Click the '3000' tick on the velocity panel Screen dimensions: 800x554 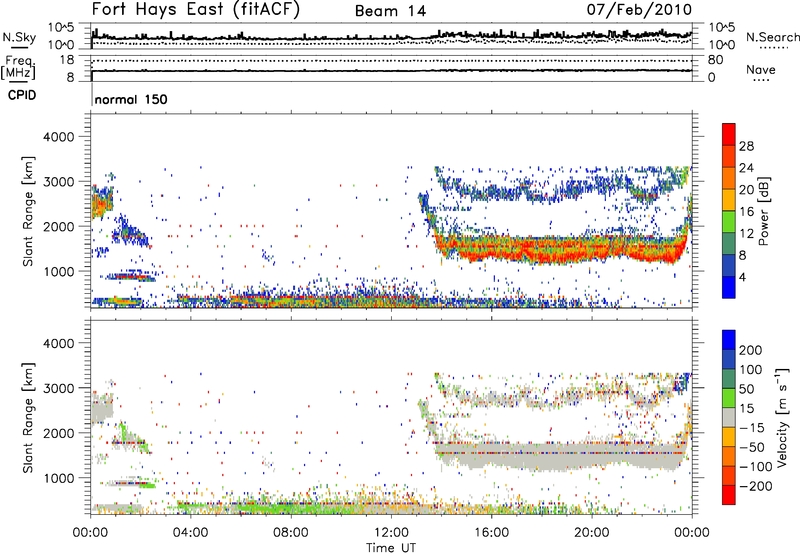pos(58,388)
